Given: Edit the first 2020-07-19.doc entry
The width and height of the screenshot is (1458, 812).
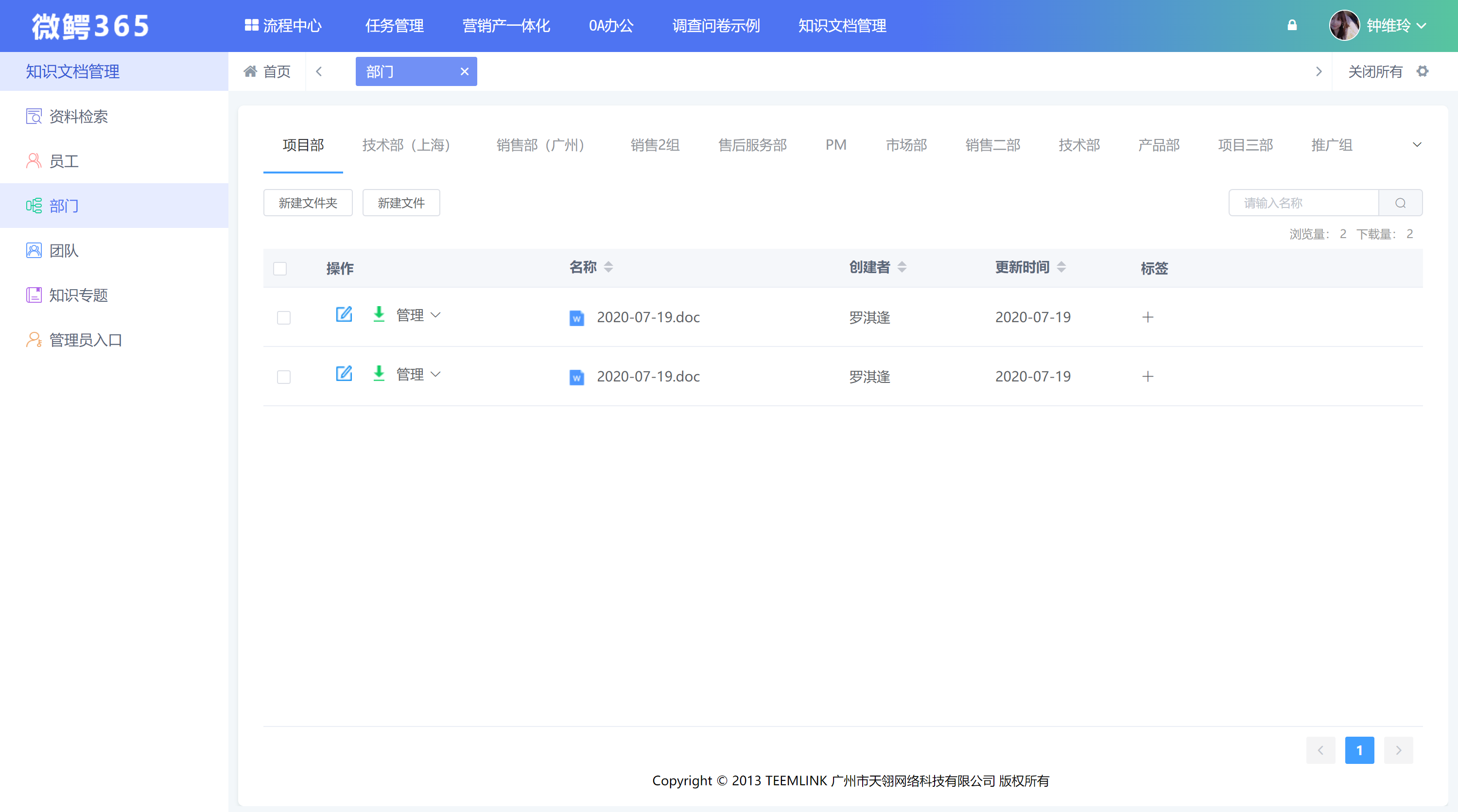Looking at the screenshot, I should click(x=344, y=314).
